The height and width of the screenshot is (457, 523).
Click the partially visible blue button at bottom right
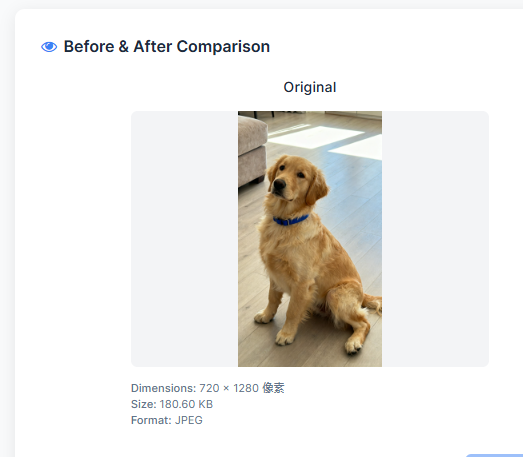pos(494,455)
